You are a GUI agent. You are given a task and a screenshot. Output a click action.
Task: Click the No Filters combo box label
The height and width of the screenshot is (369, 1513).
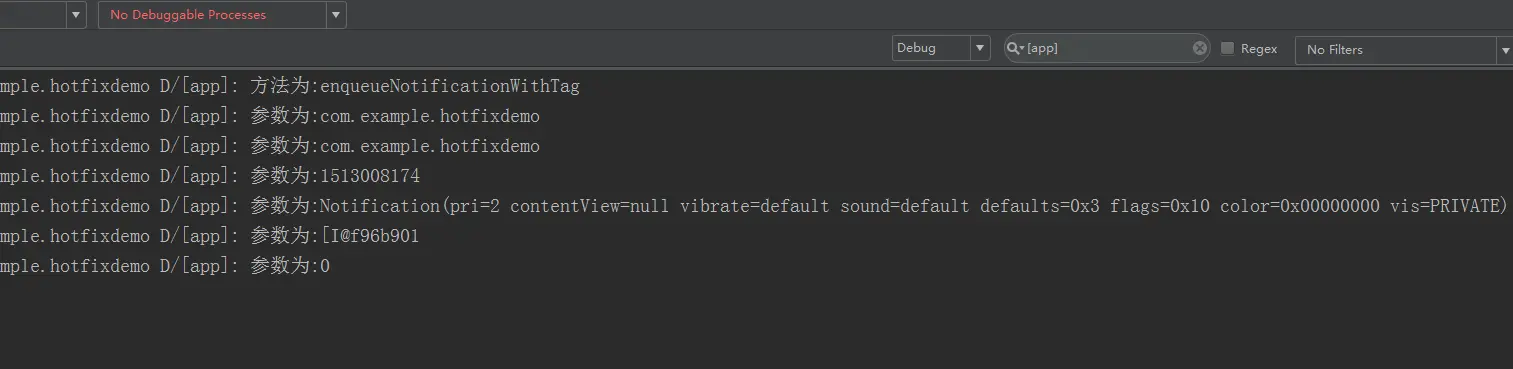pos(1334,49)
